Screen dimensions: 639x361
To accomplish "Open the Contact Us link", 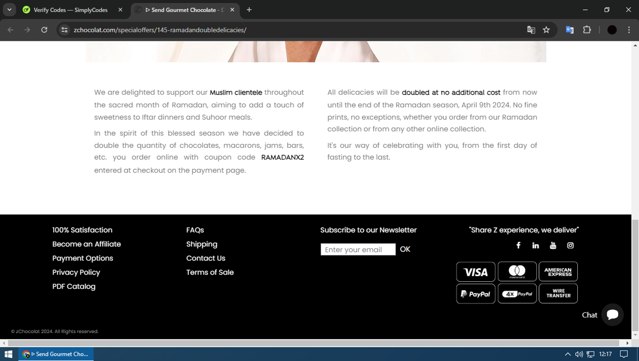I will (206, 258).
